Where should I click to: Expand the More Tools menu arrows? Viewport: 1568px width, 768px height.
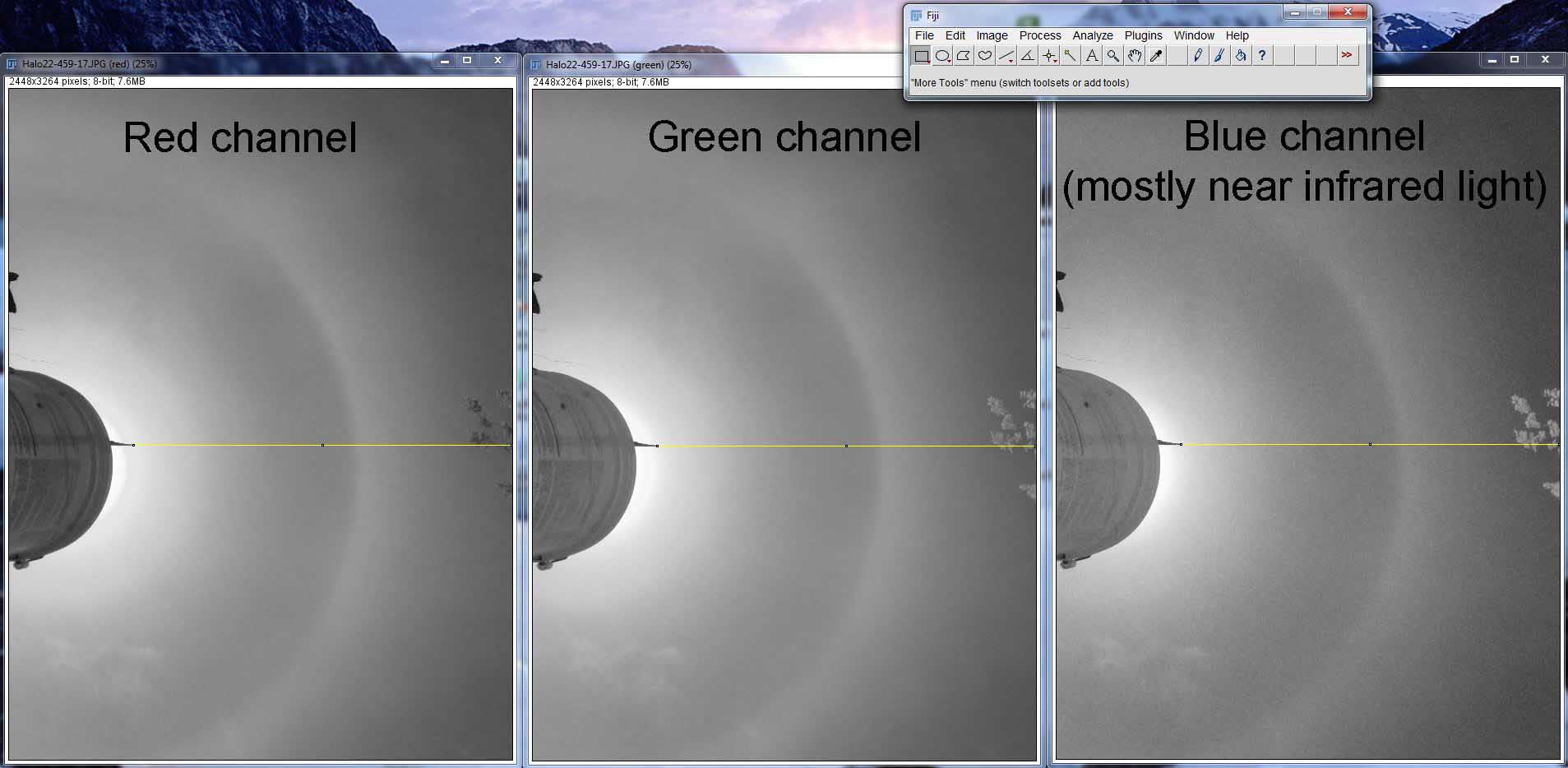tap(1346, 56)
